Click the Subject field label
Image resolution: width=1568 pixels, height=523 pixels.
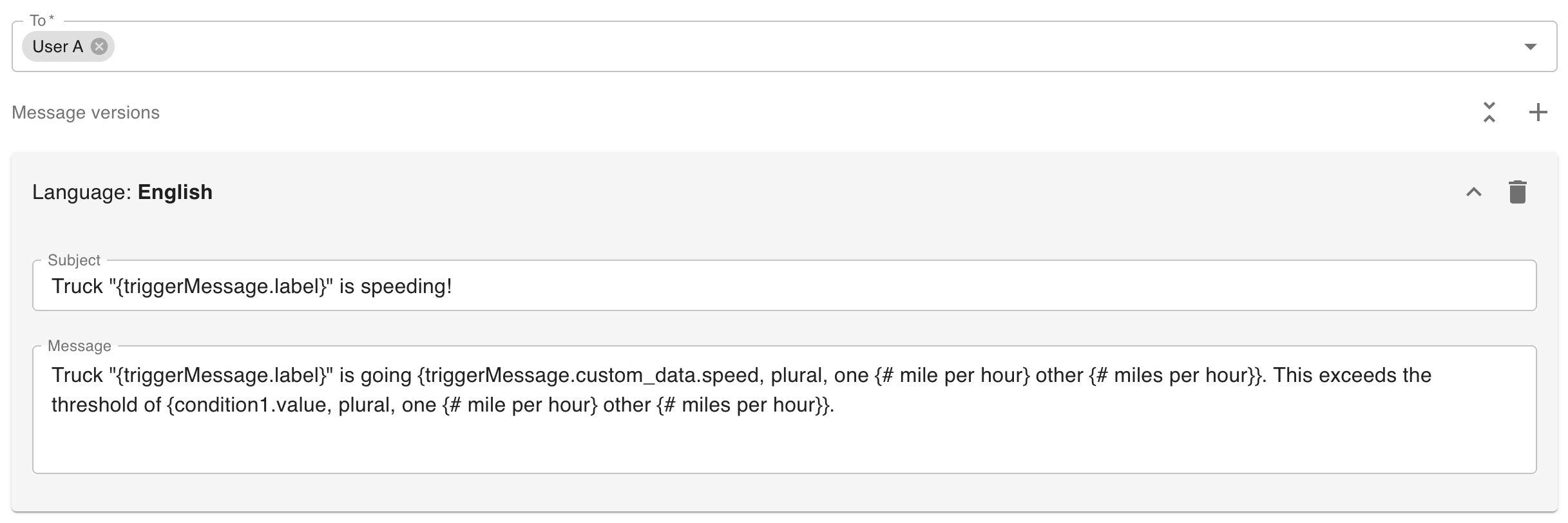coord(74,260)
